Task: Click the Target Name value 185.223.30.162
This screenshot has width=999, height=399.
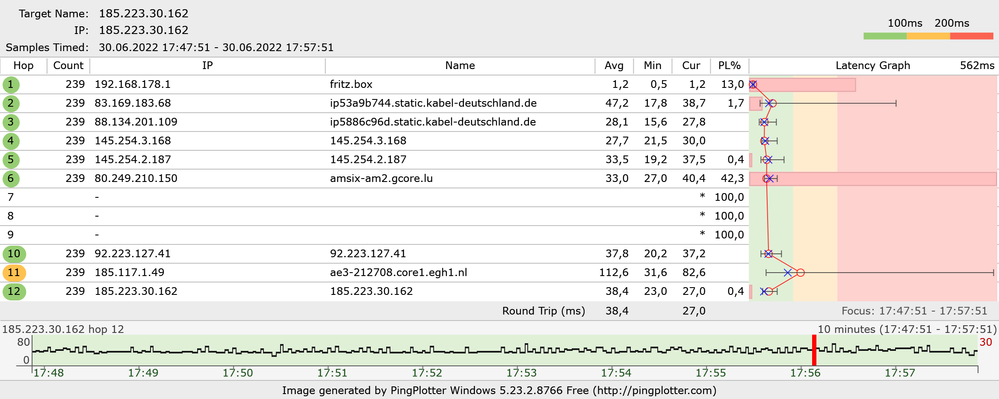Action: pos(143,13)
